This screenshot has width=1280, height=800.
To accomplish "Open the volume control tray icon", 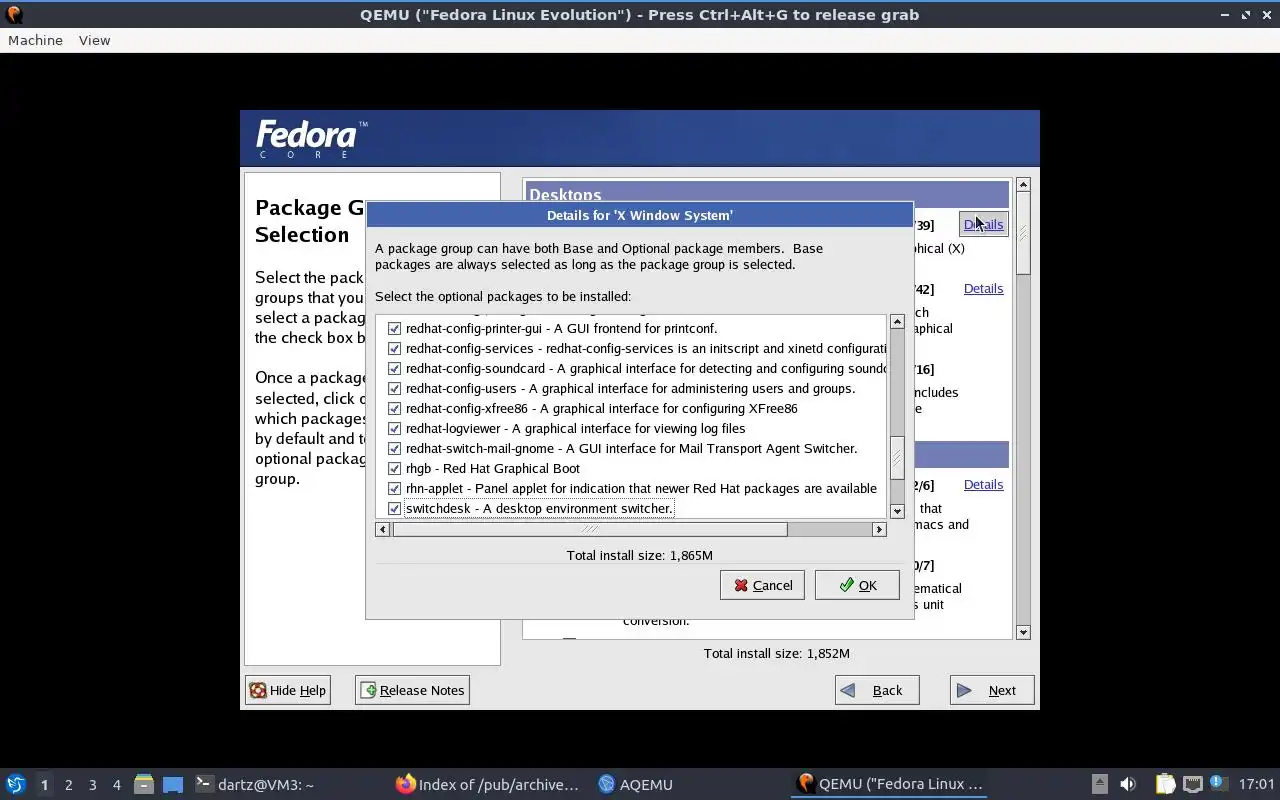I will pyautogui.click(x=1128, y=784).
